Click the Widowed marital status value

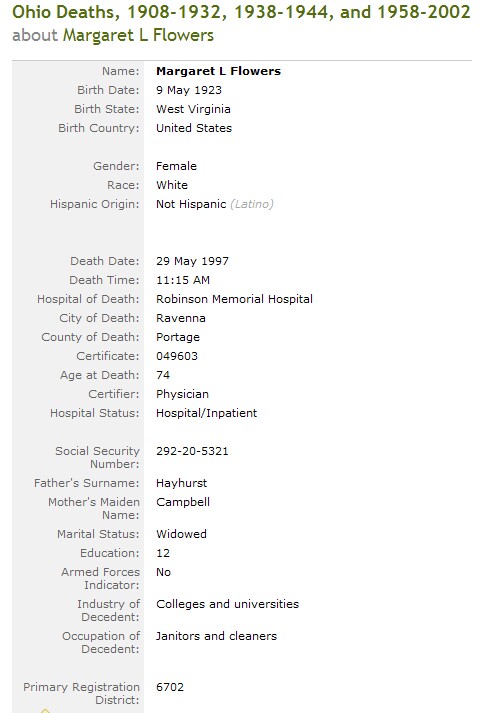coord(181,534)
